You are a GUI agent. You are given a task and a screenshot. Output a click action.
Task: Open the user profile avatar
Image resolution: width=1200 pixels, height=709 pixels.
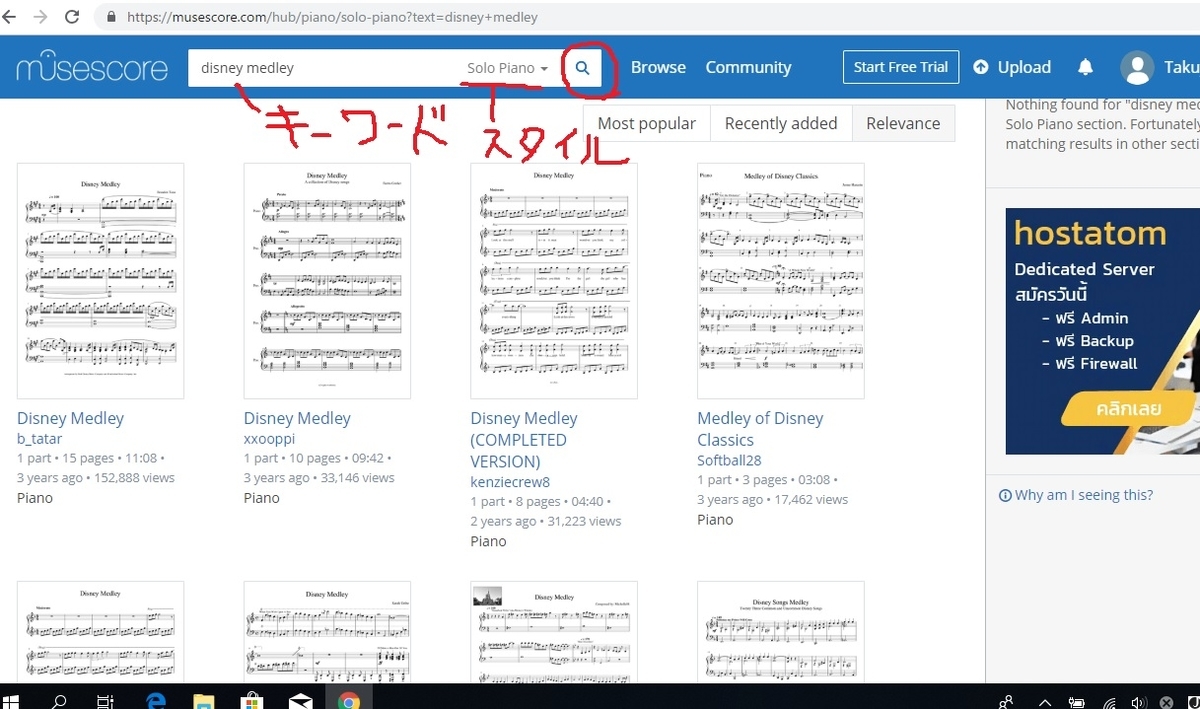point(1137,68)
